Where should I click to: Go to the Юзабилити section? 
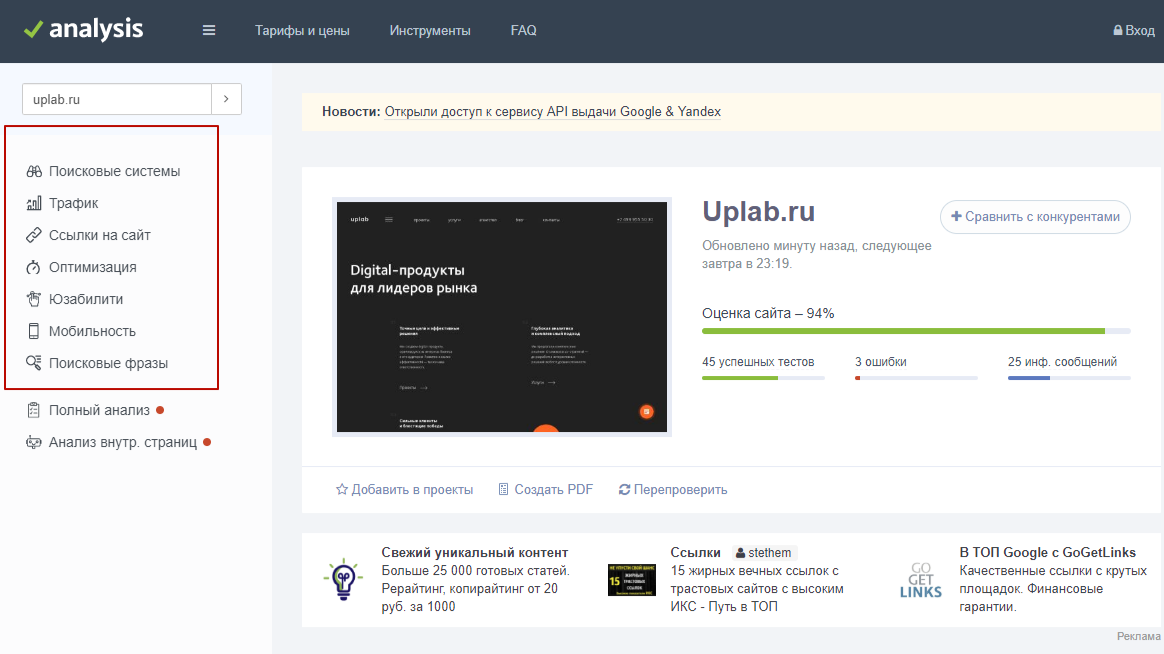pyautogui.click(x=86, y=299)
